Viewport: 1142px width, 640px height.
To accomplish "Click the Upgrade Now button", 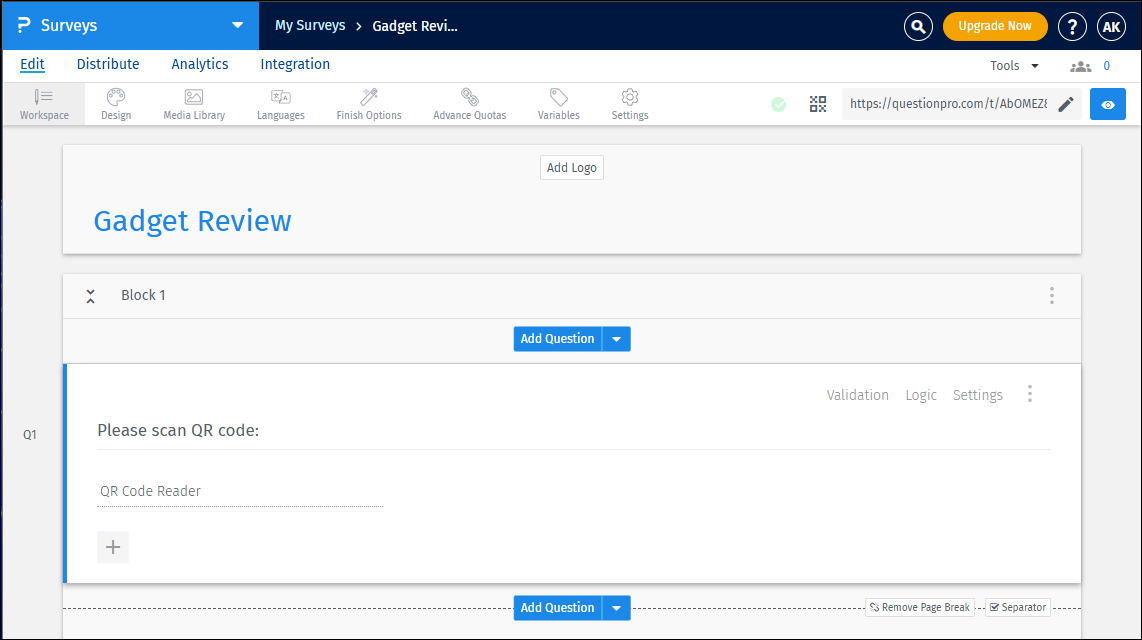I will pyautogui.click(x=995, y=26).
